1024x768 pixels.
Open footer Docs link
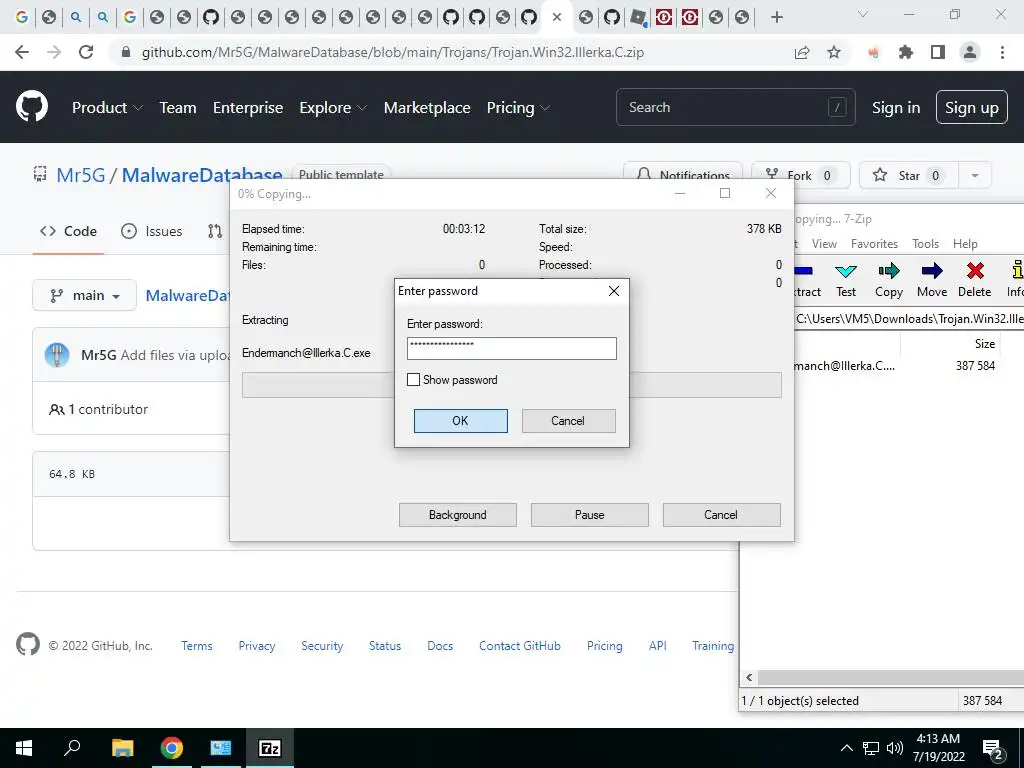click(x=440, y=646)
